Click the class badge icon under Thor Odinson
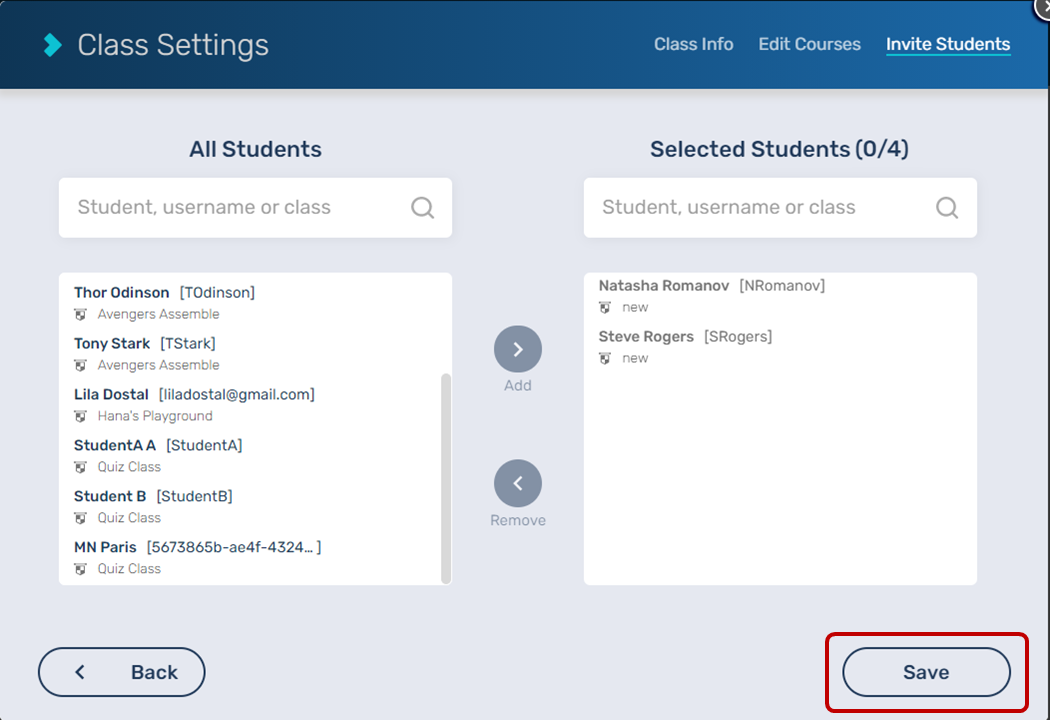Viewport: 1050px width, 720px height. [x=81, y=315]
